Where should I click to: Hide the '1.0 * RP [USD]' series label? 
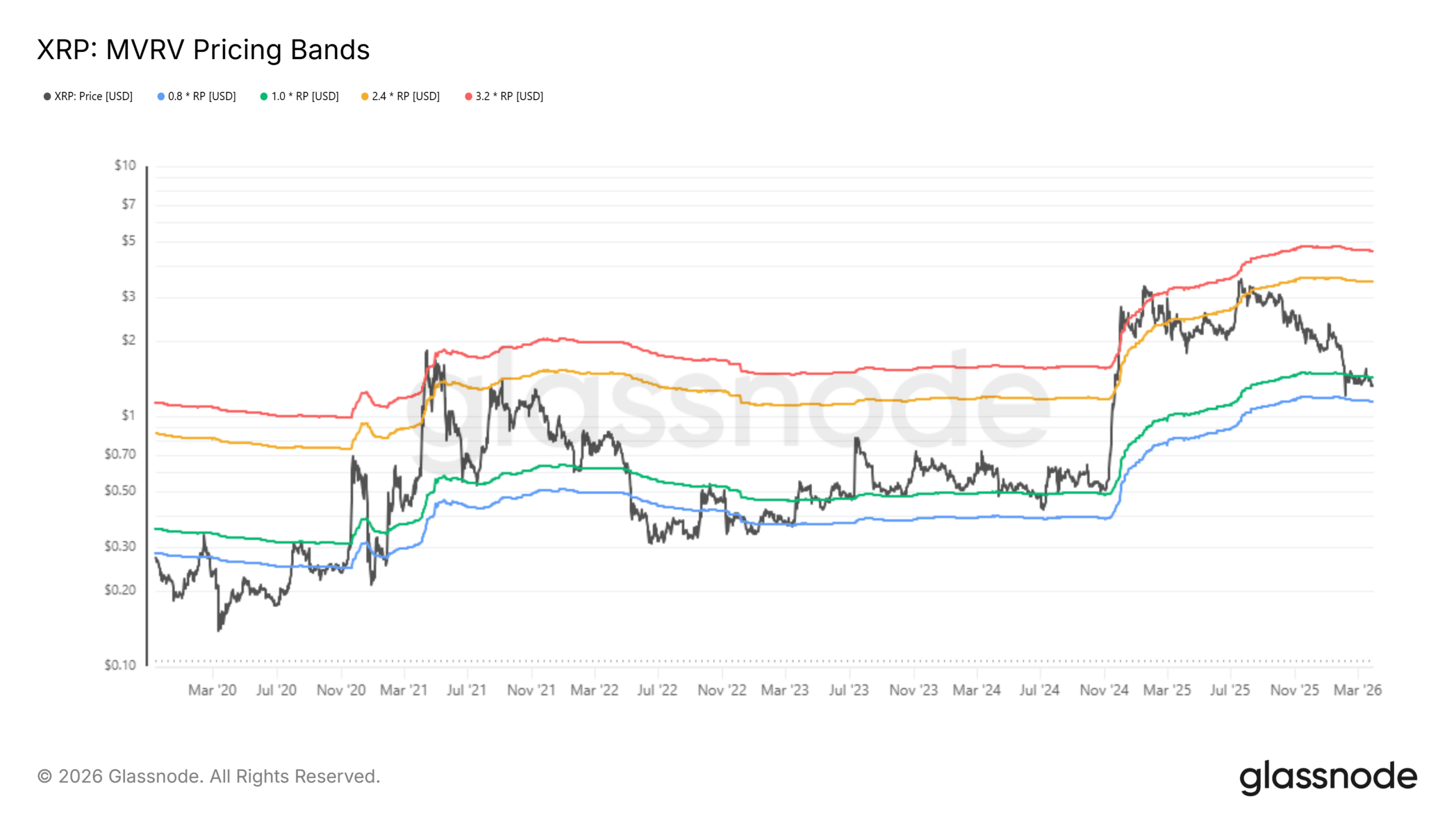305,97
